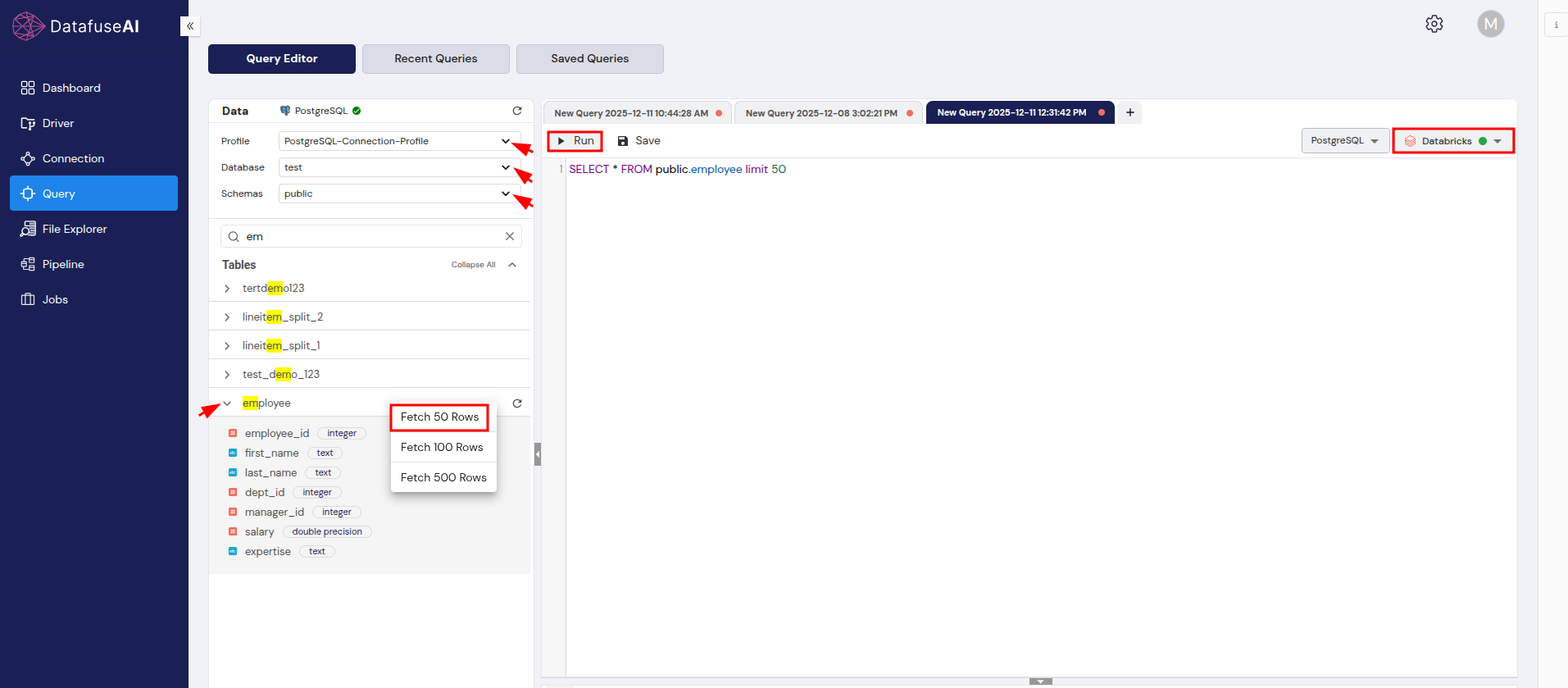1568x688 pixels.
Task: Select query tab from 12:31:42 PM
Action: [1019, 112]
